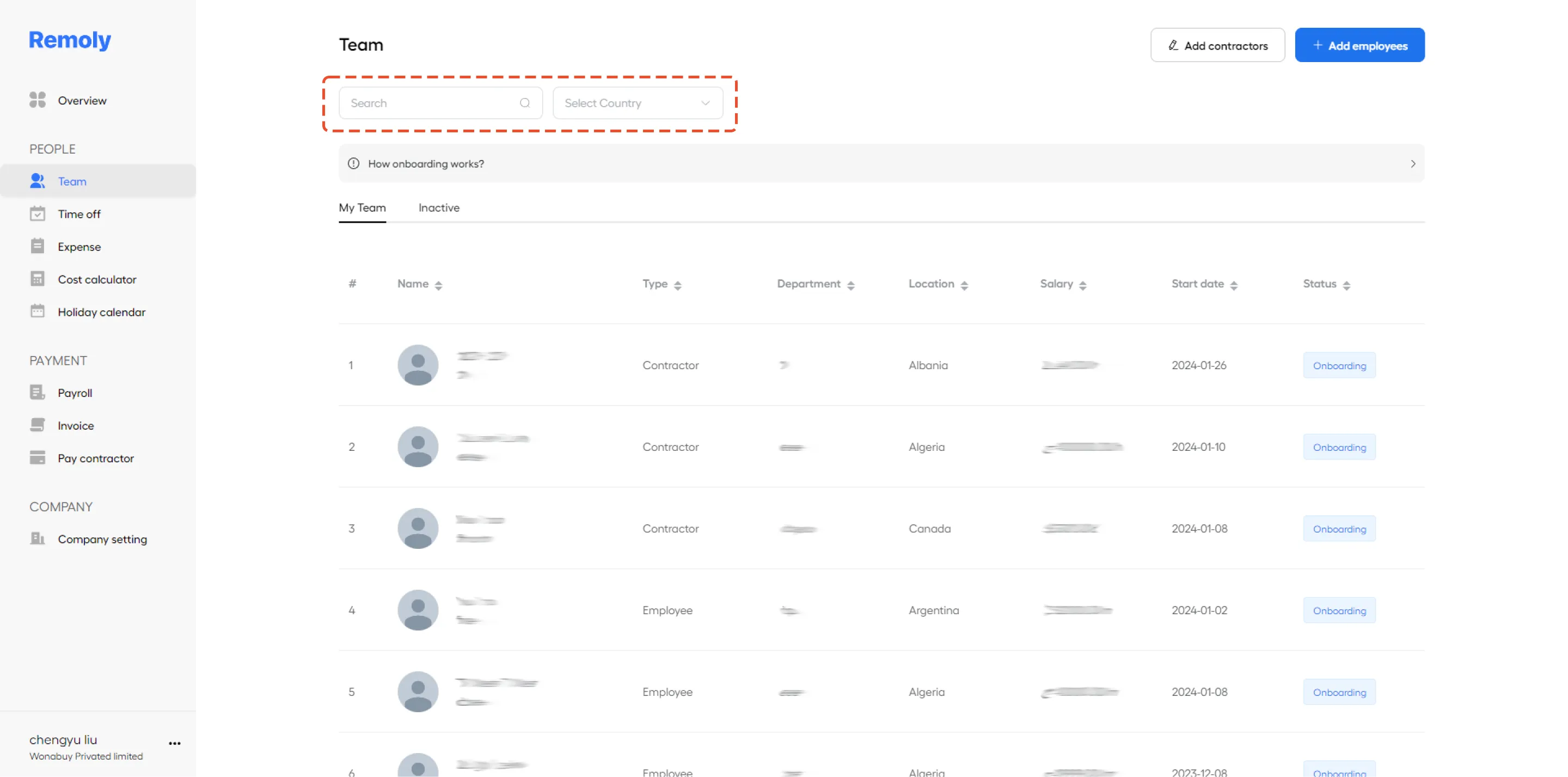Click start date 2024-01-26

click(1199, 365)
